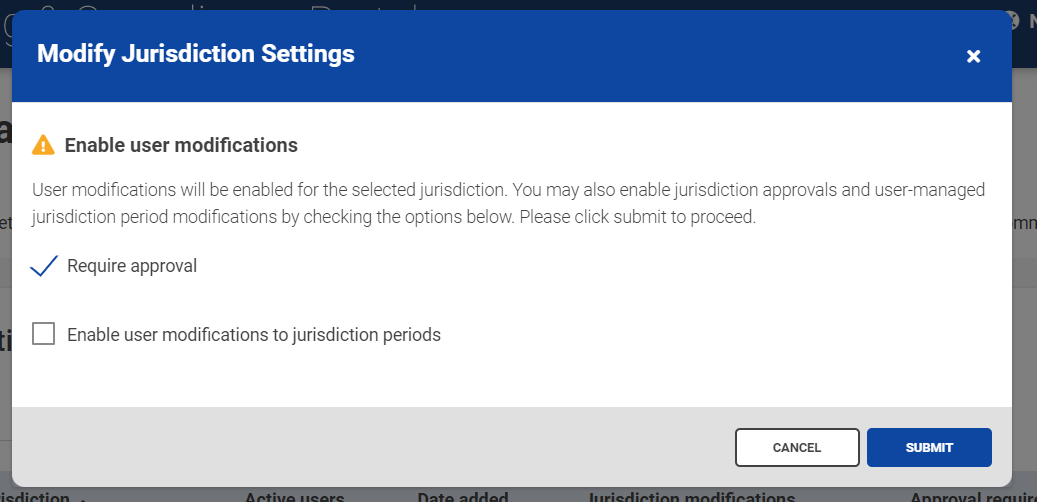Viewport: 1037px width, 502px height.
Task: Click the Active users column header
Action: click(x=295, y=496)
